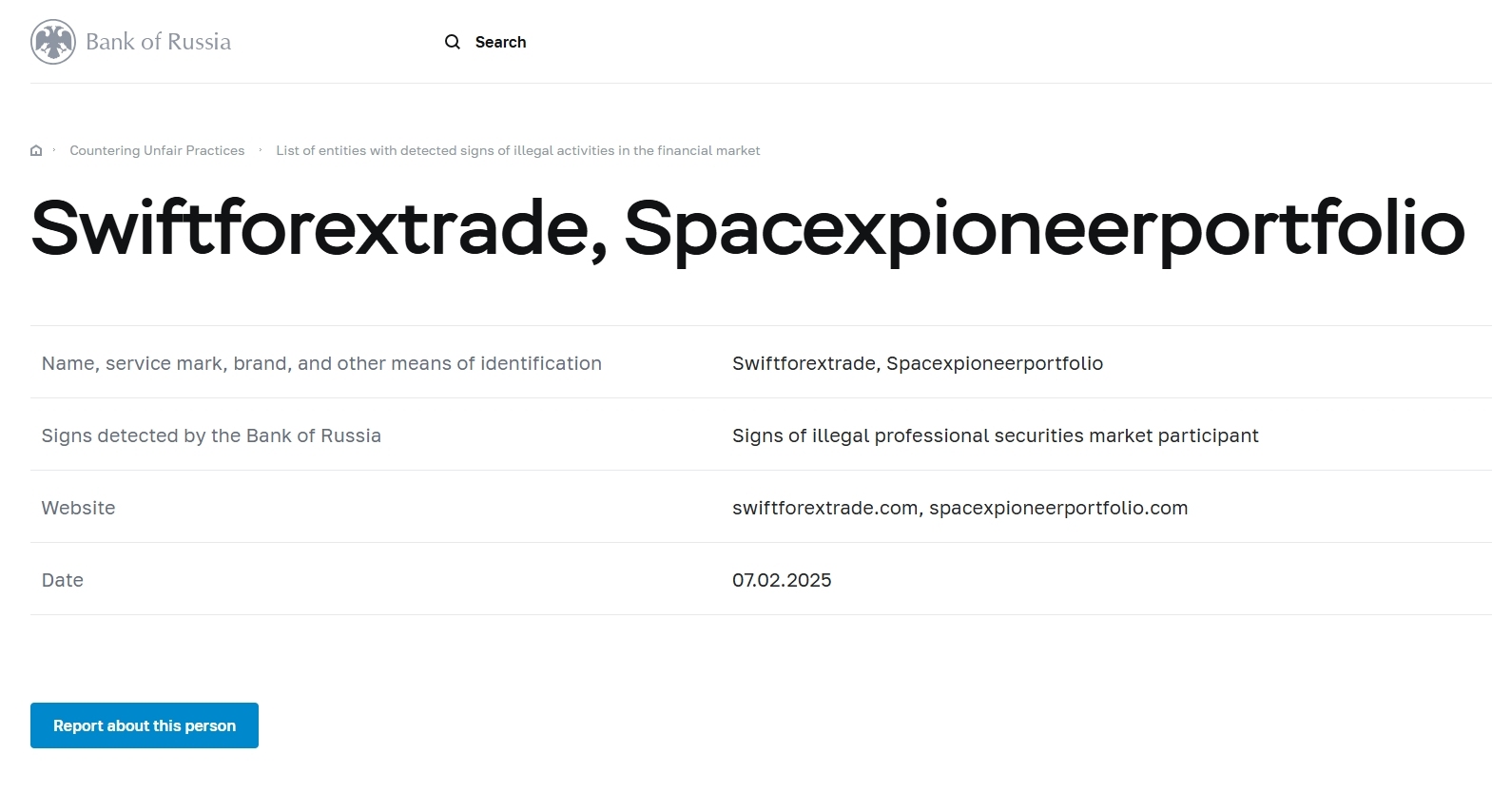Screen dimensions: 1492x812
Task: Click the Website row label
Action: [78, 508]
